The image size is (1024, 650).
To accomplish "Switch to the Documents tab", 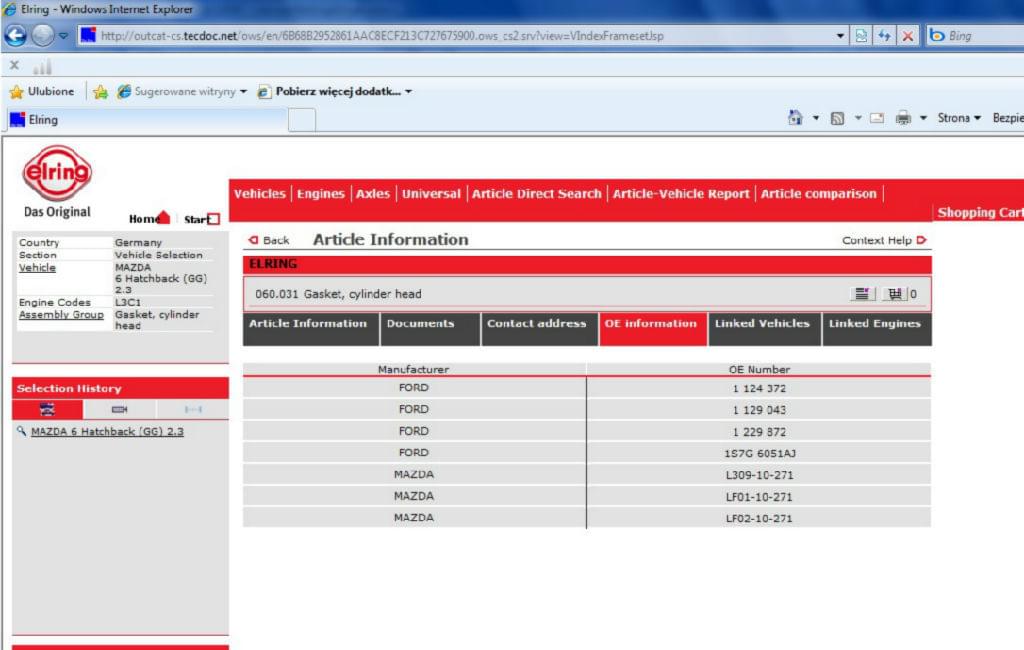I will point(430,329).
